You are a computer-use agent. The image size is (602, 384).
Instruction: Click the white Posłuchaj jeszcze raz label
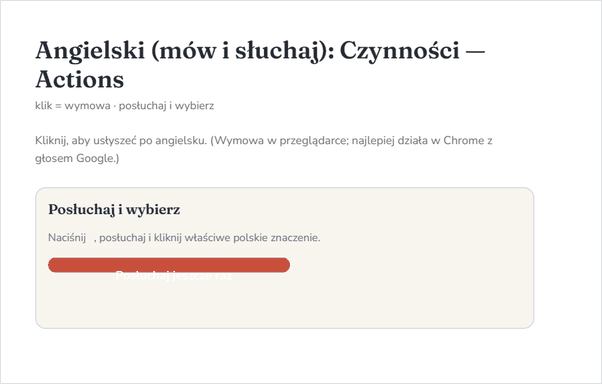(x=174, y=275)
